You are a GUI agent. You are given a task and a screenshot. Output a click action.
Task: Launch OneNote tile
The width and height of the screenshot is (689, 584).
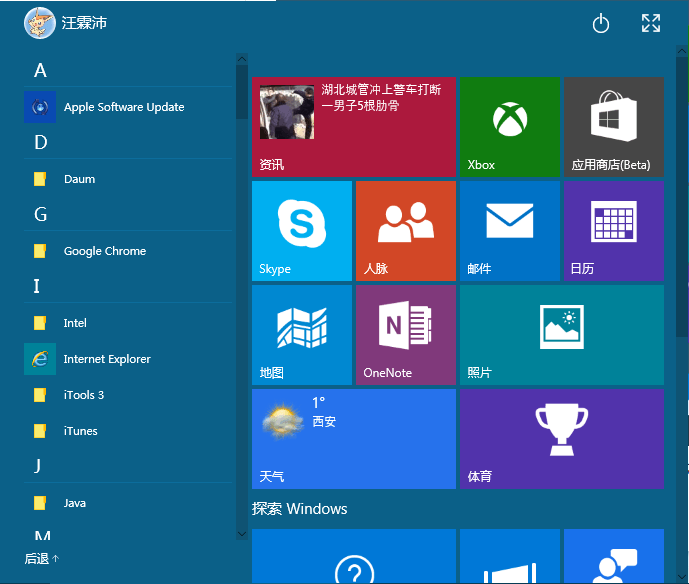coord(405,334)
